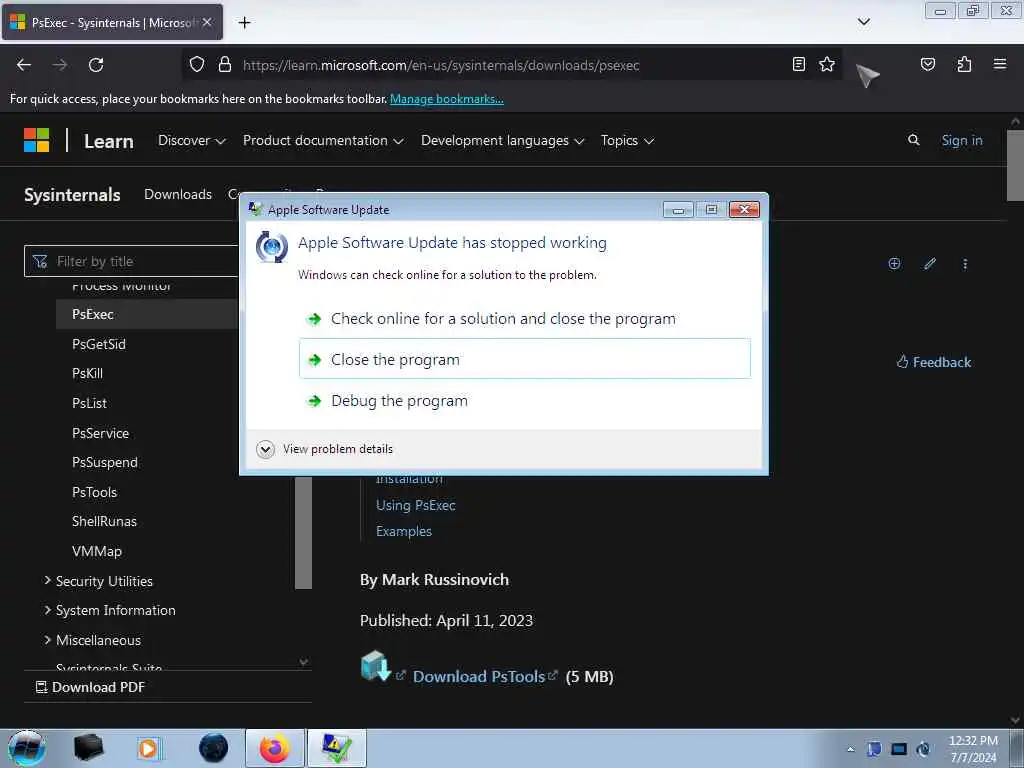Open Firefox from the taskbar
Screen dimensions: 1024x768
point(275,748)
